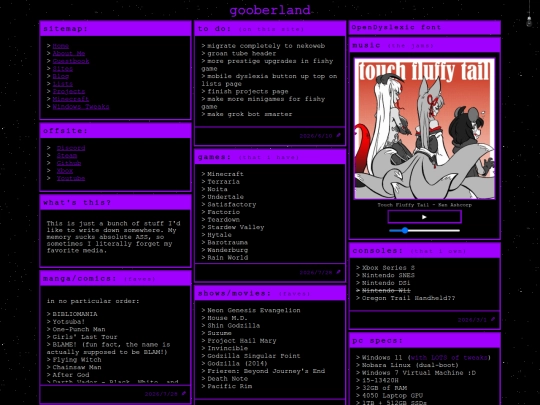Open the Discord offsite link

(71, 148)
